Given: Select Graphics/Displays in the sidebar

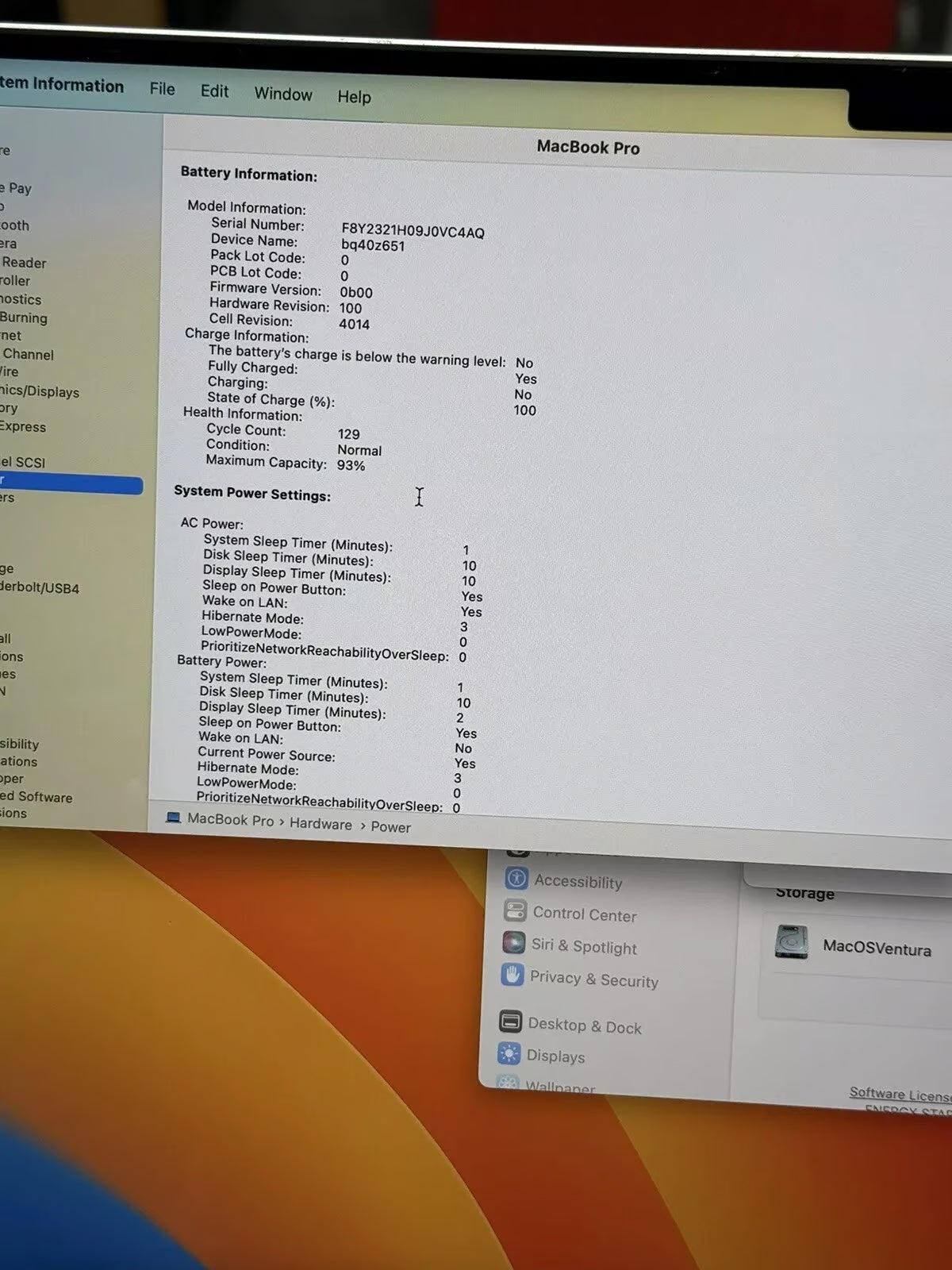Looking at the screenshot, I should coord(40,391).
